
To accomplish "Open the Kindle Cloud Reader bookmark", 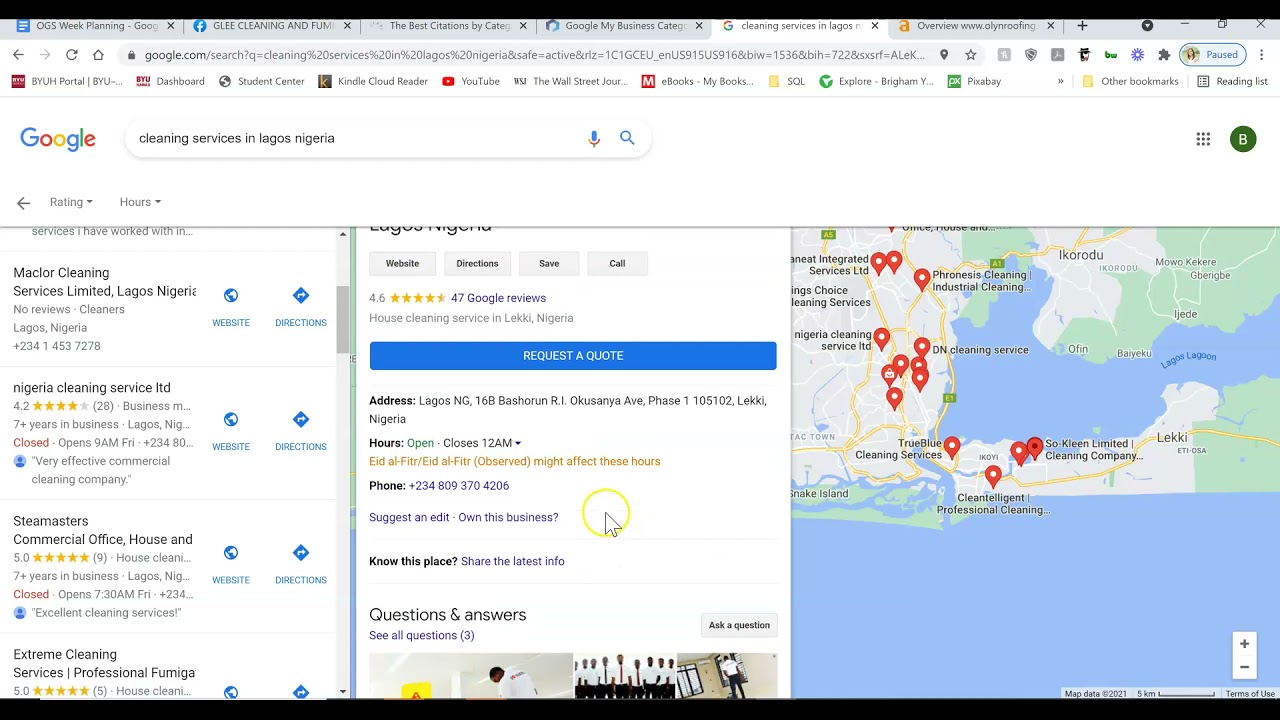I will tap(373, 81).
